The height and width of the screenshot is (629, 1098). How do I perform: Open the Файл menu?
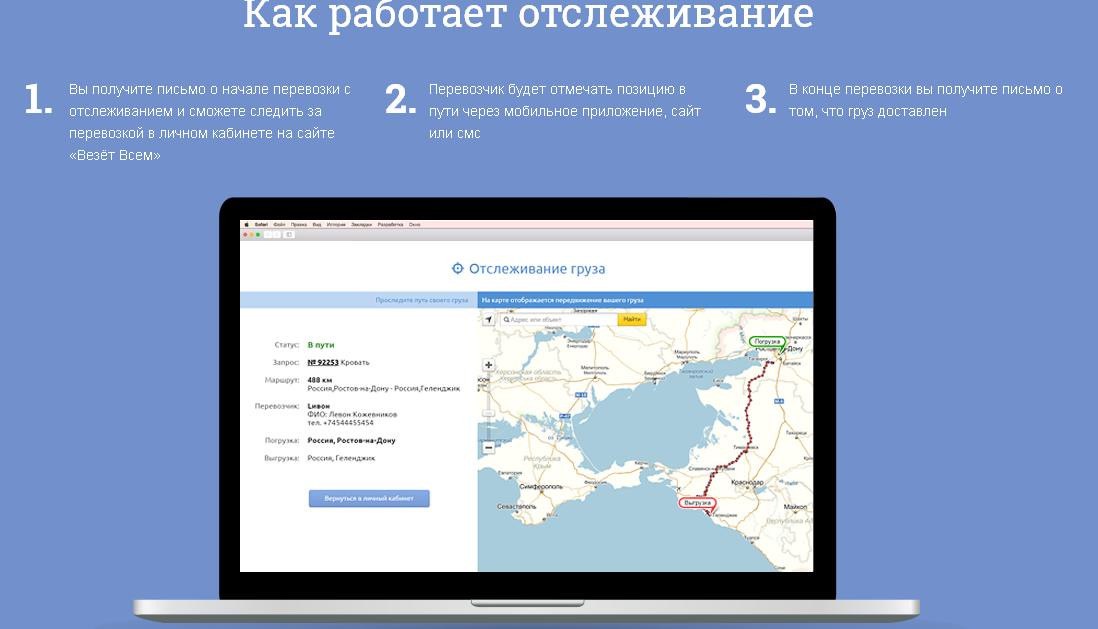tap(279, 225)
